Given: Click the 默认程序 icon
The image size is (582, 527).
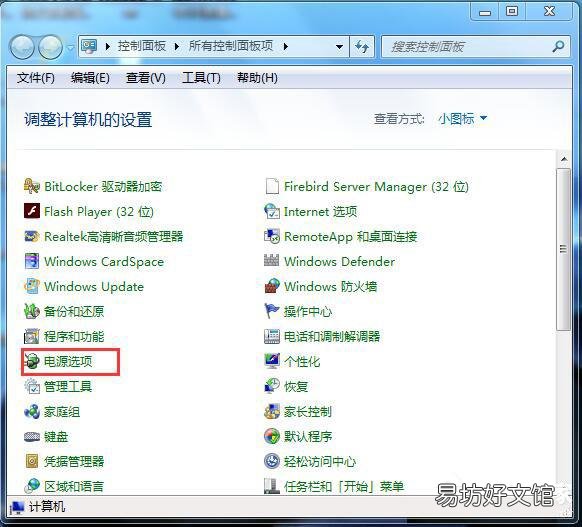Looking at the screenshot, I should point(272,436).
